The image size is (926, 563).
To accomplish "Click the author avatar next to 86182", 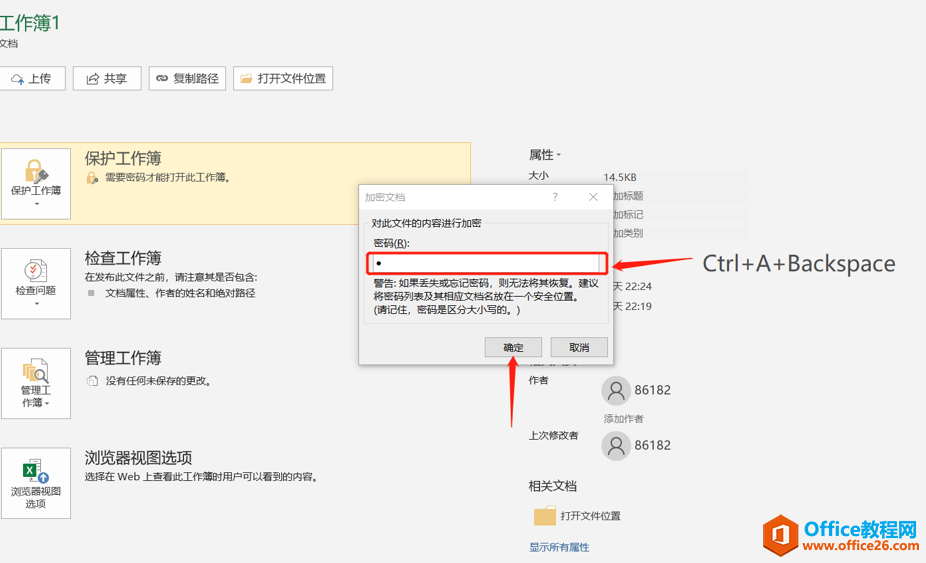I will pyautogui.click(x=616, y=390).
